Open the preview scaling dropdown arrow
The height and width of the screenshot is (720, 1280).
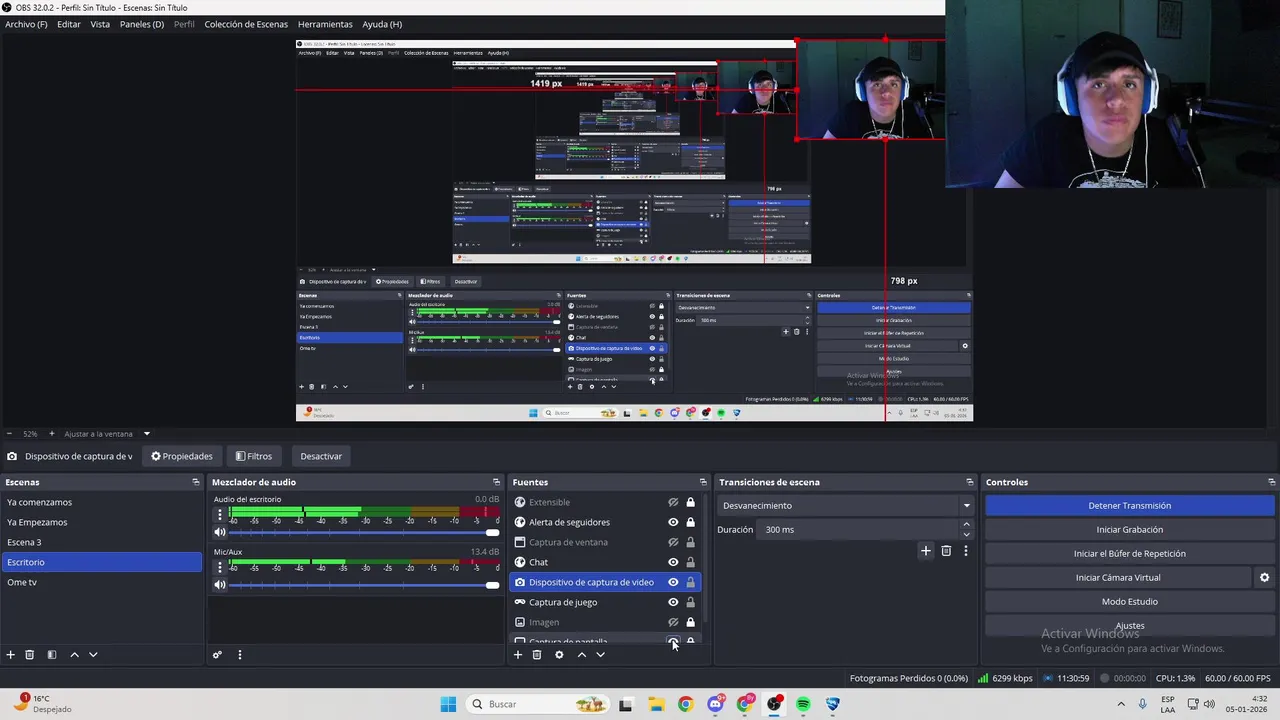(x=146, y=434)
